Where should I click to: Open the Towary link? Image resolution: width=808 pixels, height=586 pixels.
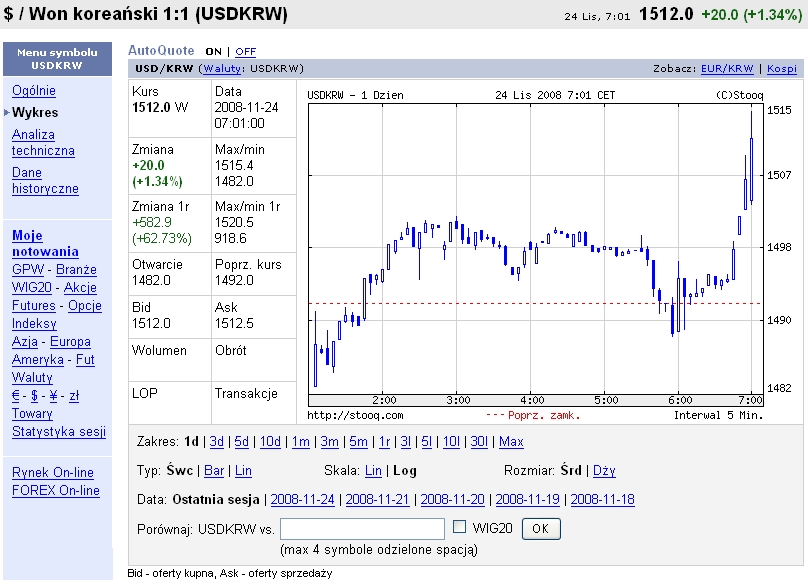[x=32, y=414]
